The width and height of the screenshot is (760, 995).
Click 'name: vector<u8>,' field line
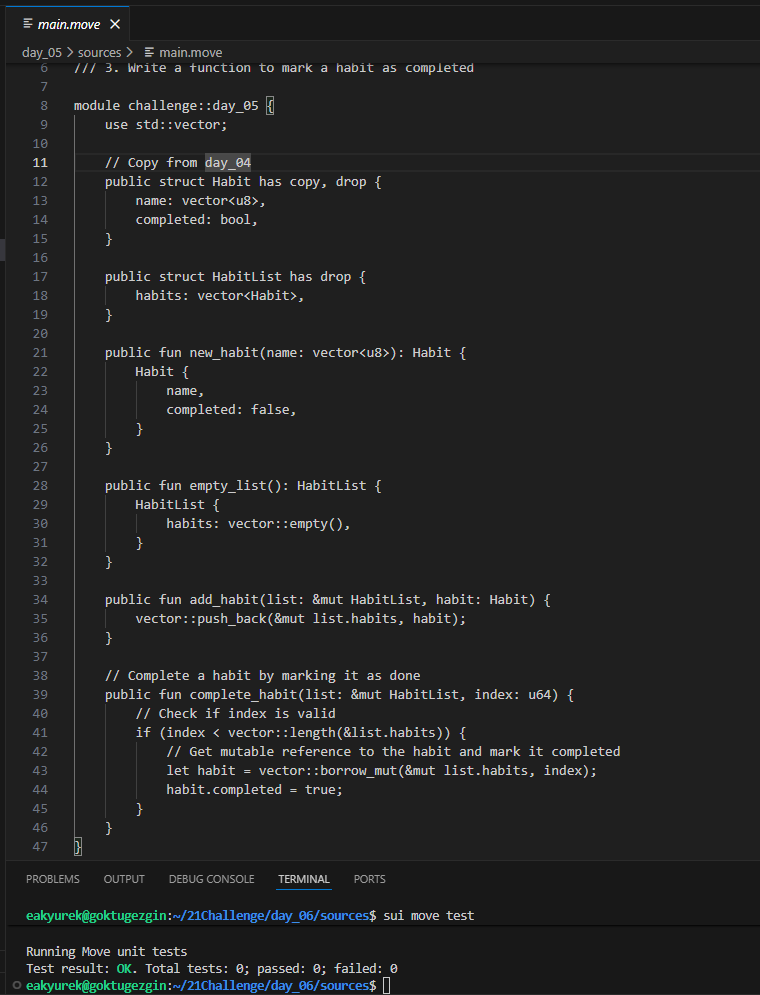200,201
